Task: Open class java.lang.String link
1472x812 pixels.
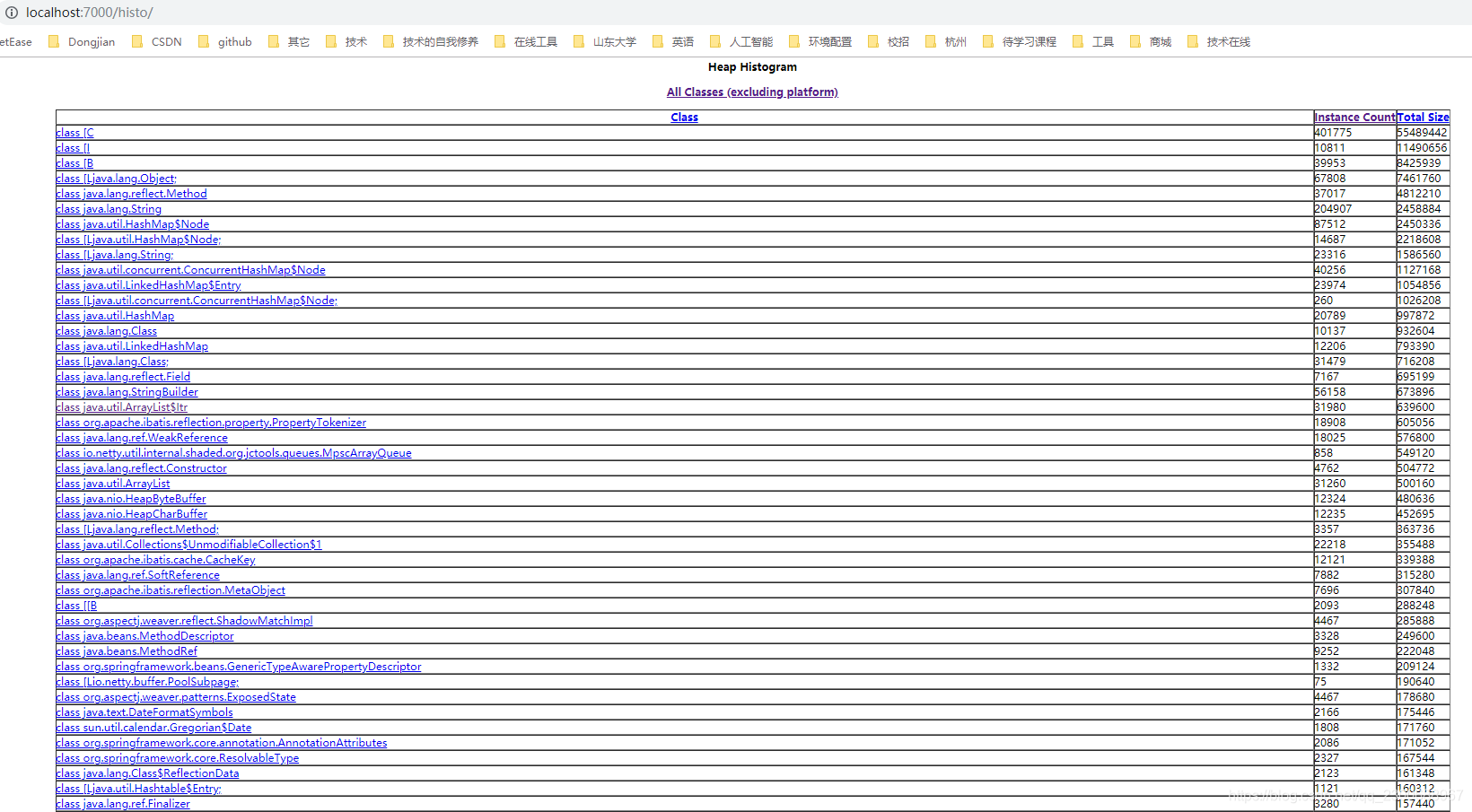Action: click(x=109, y=209)
